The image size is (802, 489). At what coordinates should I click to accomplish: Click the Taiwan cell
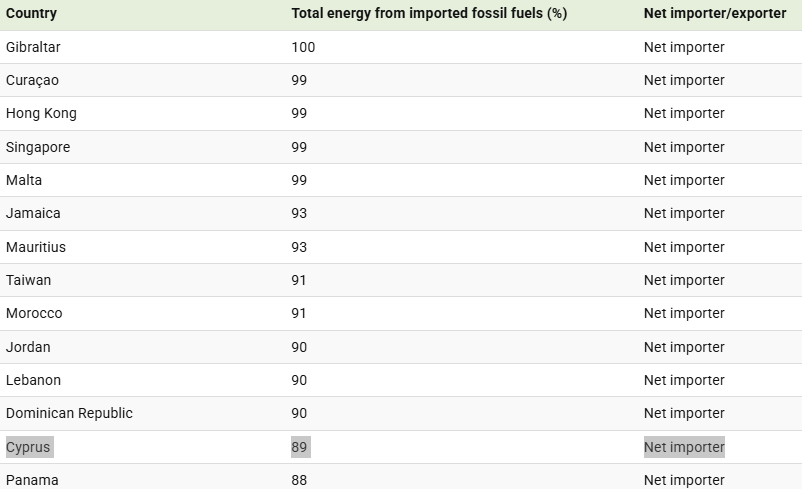pyautogui.click(x=28, y=280)
